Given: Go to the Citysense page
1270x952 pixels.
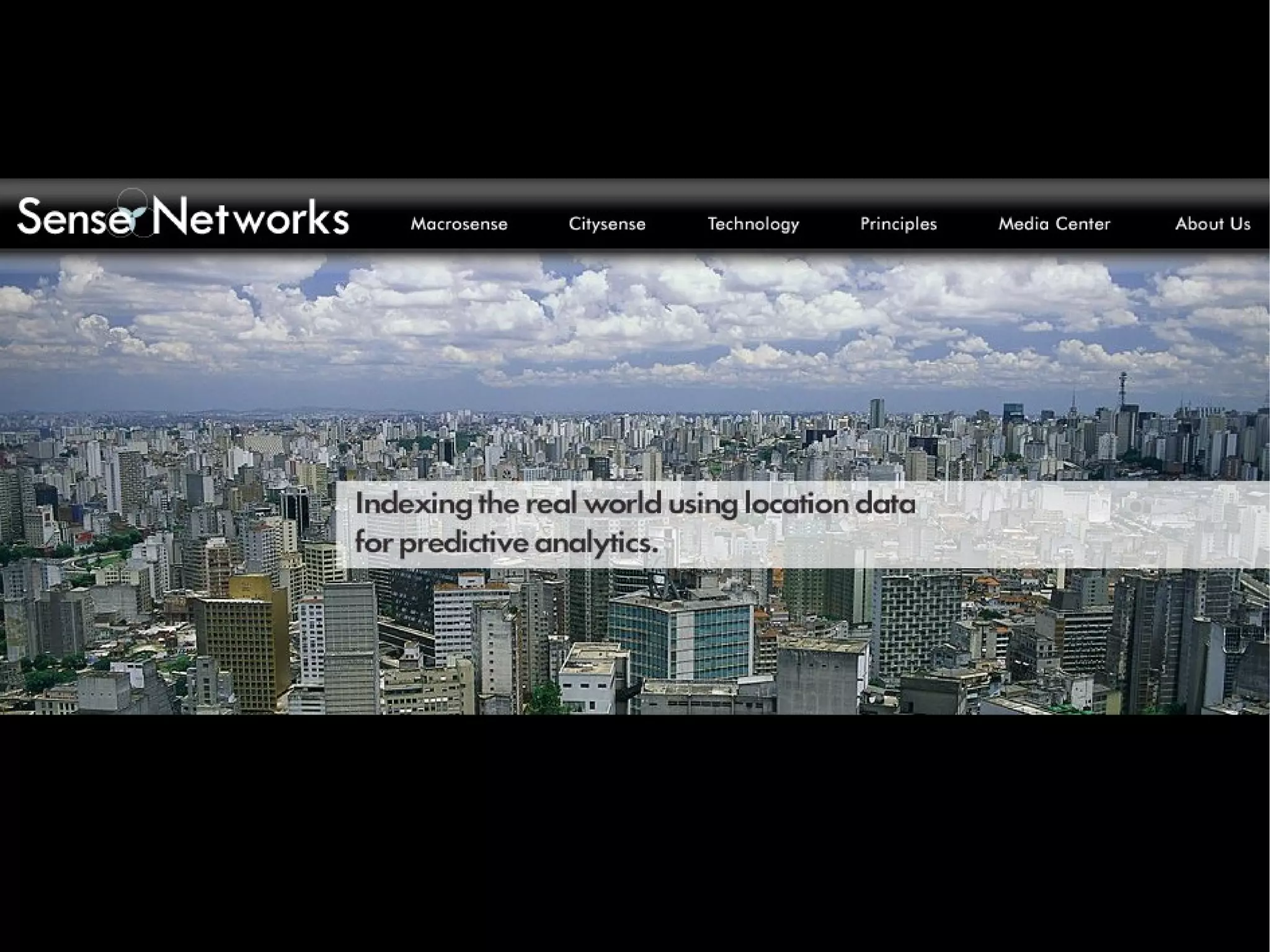Looking at the screenshot, I should coord(607,224).
